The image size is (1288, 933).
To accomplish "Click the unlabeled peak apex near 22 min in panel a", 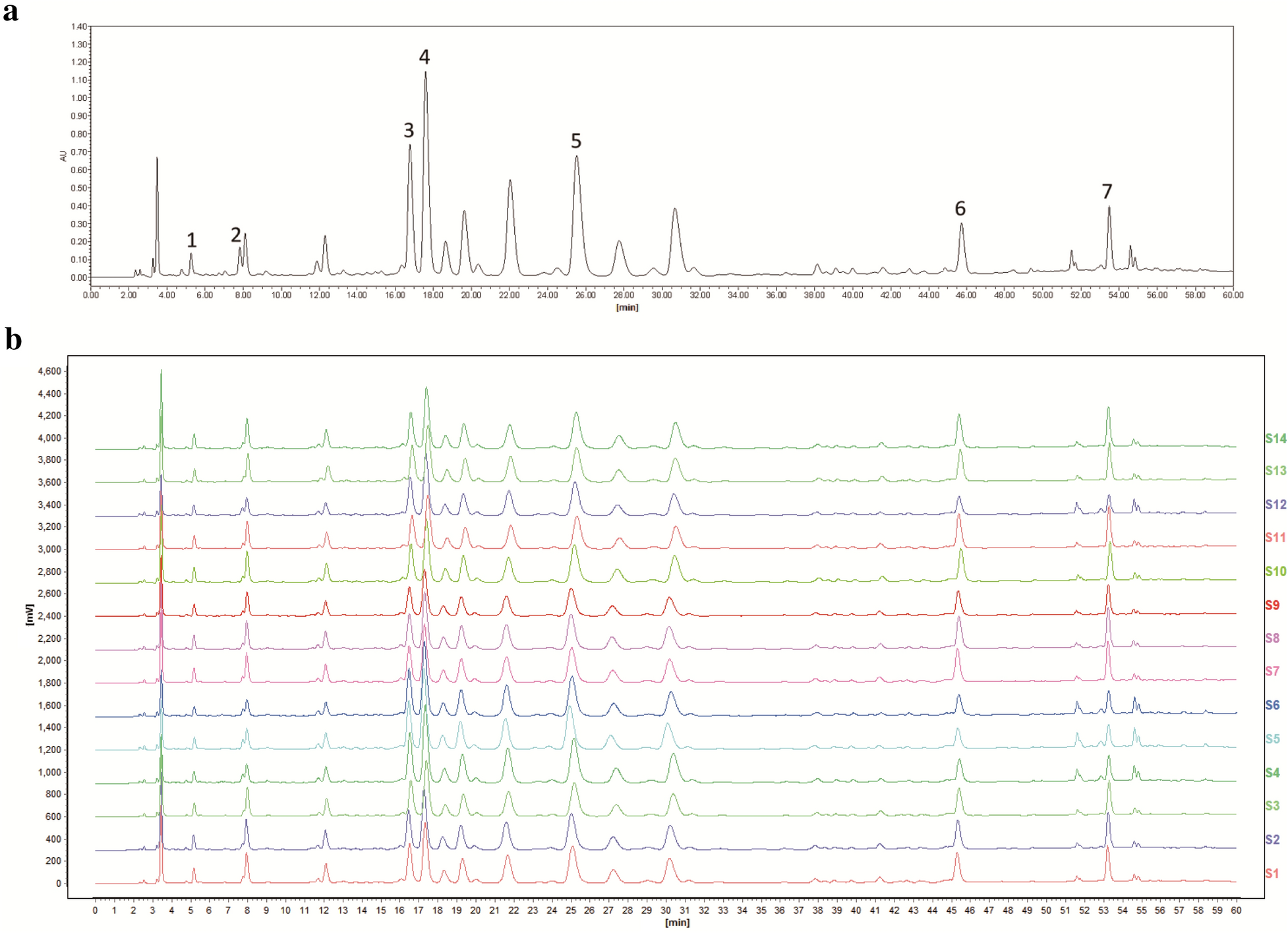I will pyautogui.click(x=510, y=180).
